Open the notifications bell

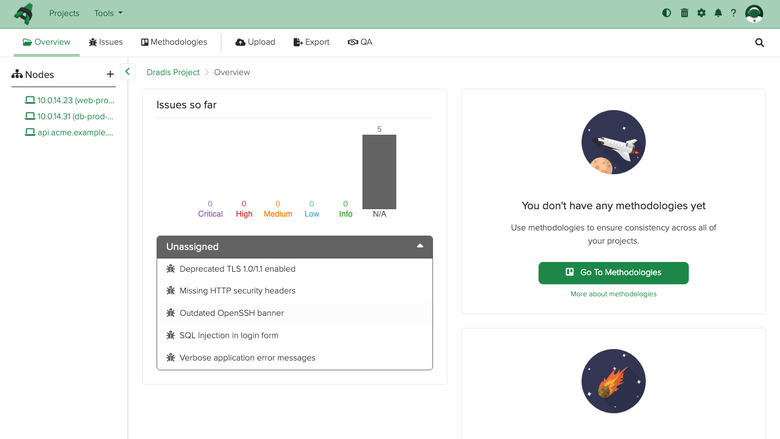(x=718, y=13)
